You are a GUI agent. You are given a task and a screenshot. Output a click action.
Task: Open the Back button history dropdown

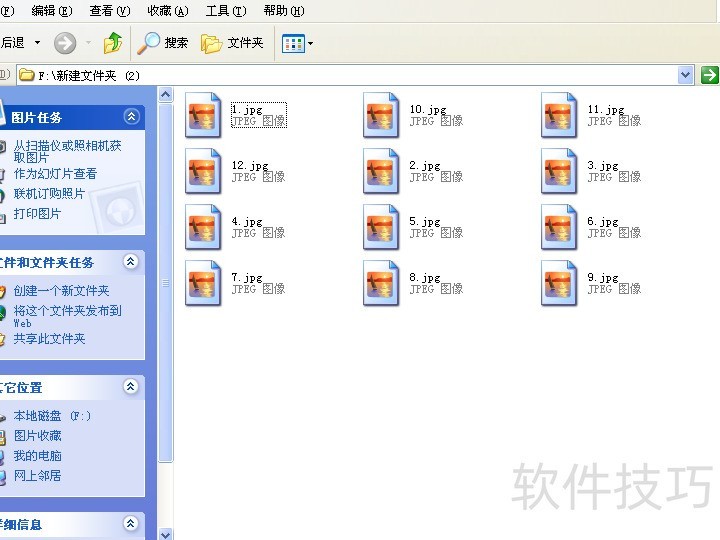[x=38, y=43]
